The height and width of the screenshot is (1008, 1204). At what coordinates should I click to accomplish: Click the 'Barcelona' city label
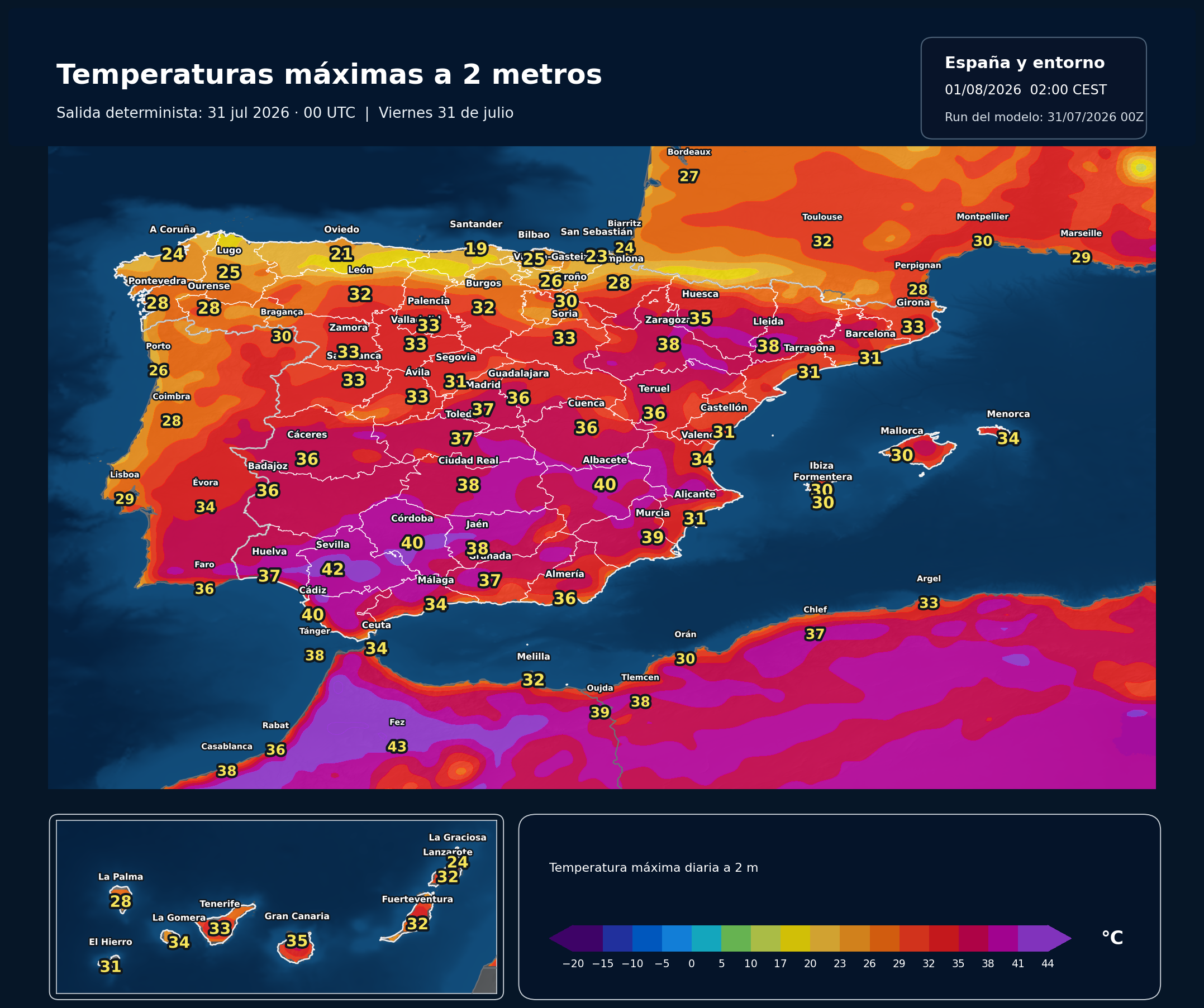click(x=870, y=333)
